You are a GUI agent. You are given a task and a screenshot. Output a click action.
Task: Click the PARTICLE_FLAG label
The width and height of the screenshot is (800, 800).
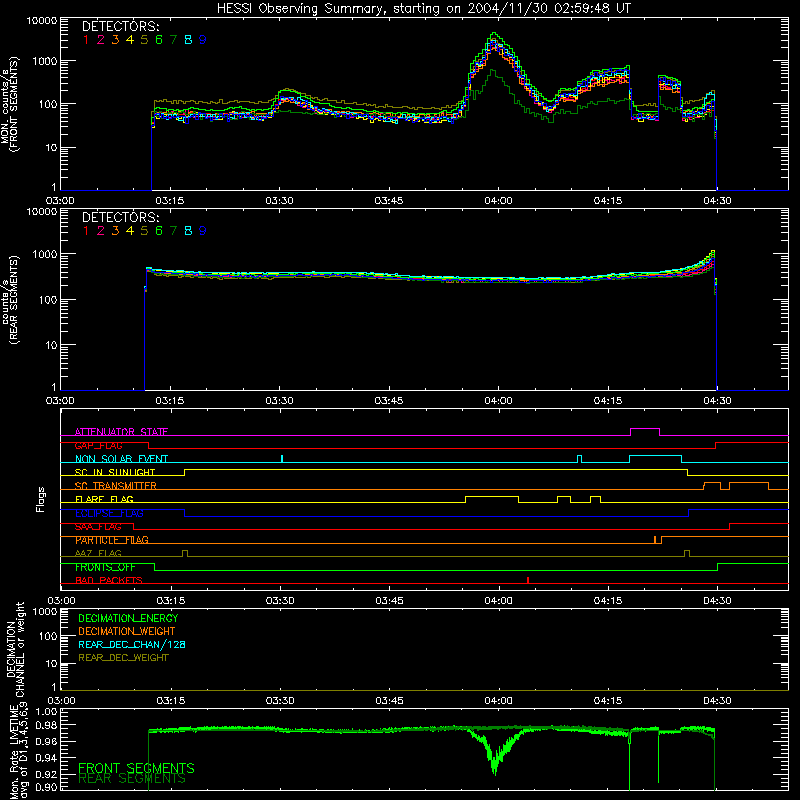(x=112, y=540)
